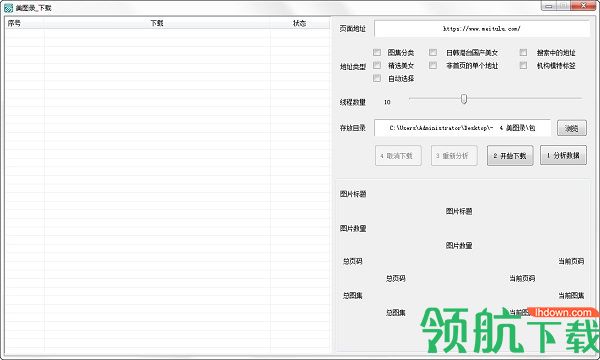
Task: Click the 4 取消下载 button
Action: (398, 156)
